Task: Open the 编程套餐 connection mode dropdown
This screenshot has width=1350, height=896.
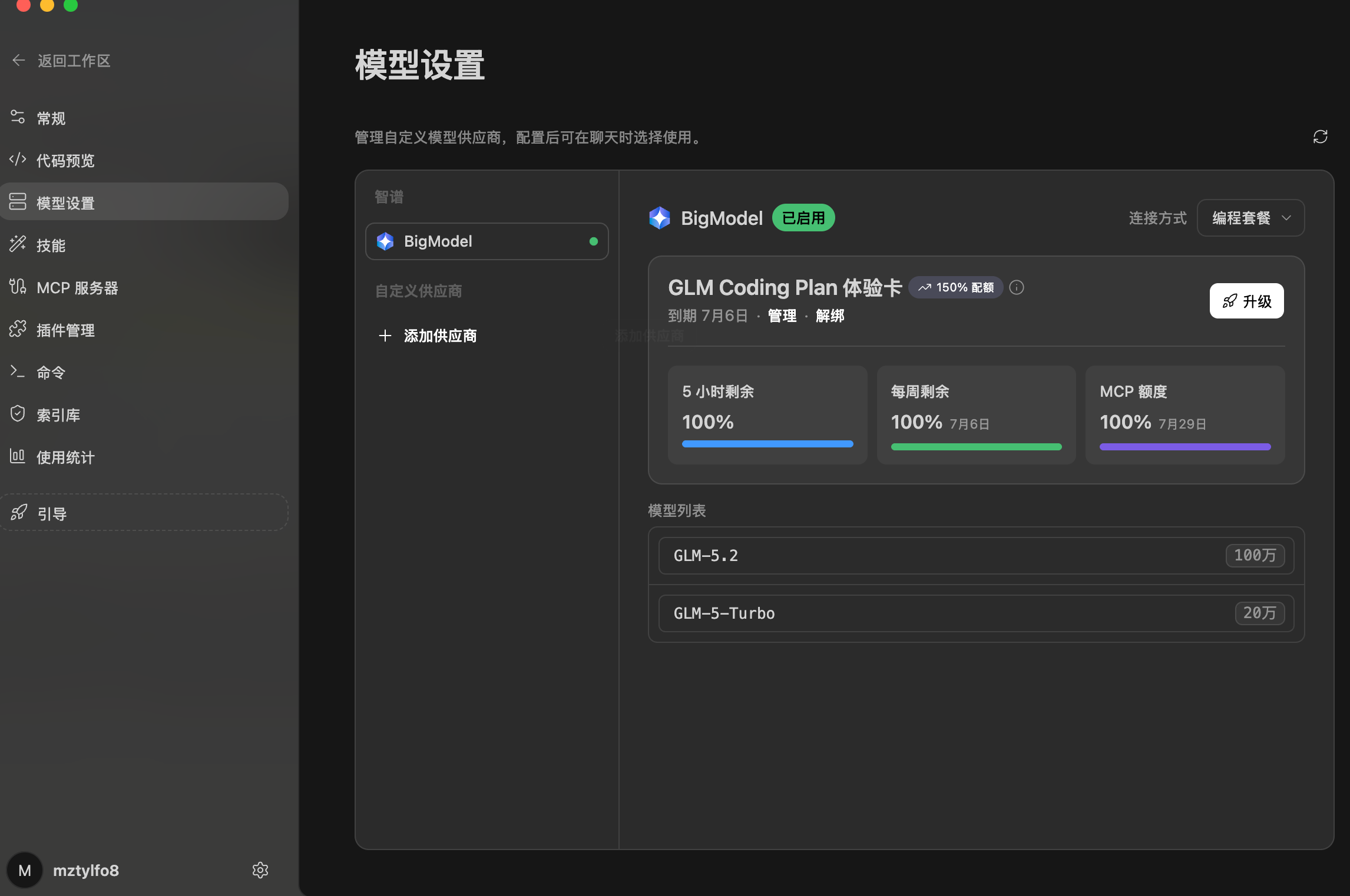Action: tap(1251, 218)
